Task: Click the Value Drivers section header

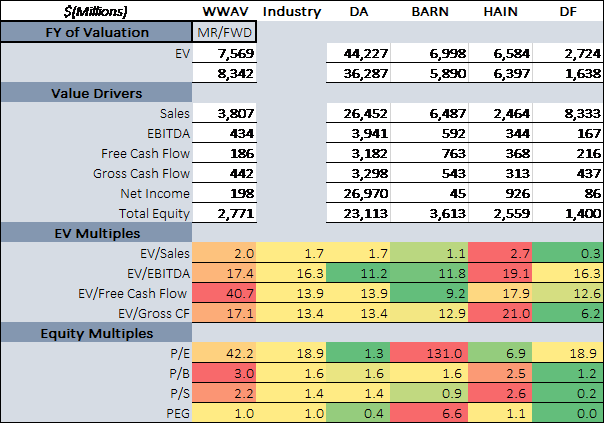Action: point(96,93)
